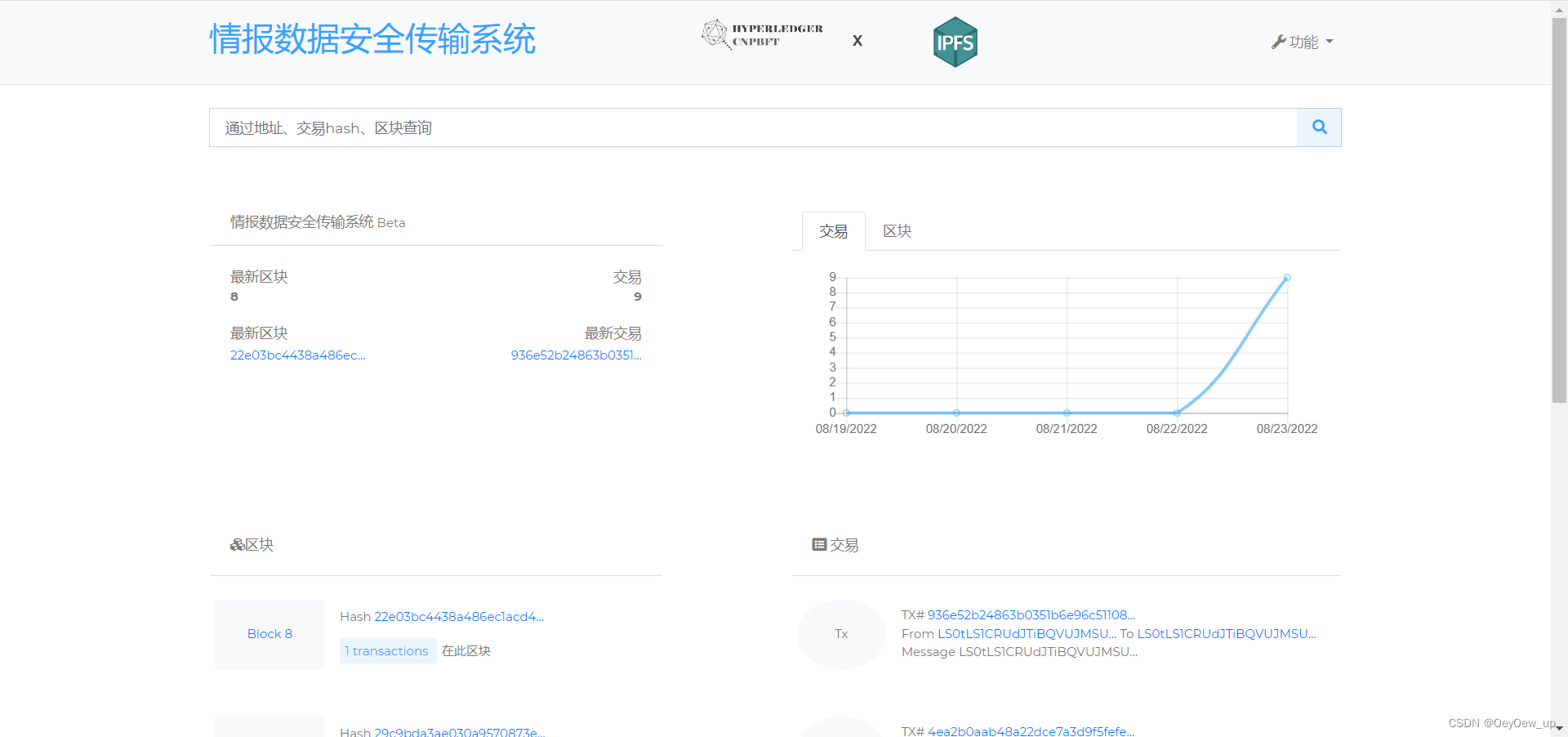Open TX# 4ea2b0aab48a22dce7a3d9f5fefe...
Viewport: 1568px width, 737px height.
coord(1031,731)
